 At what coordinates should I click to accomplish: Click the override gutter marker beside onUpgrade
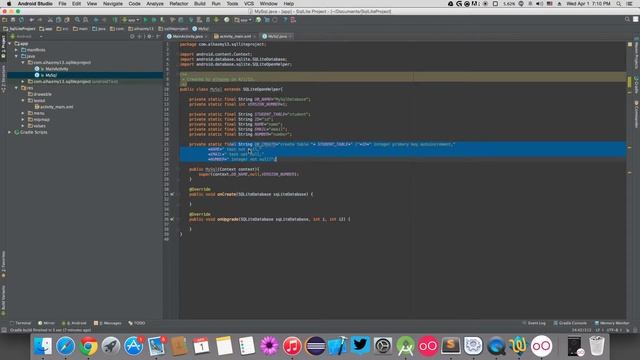click(x=172, y=219)
